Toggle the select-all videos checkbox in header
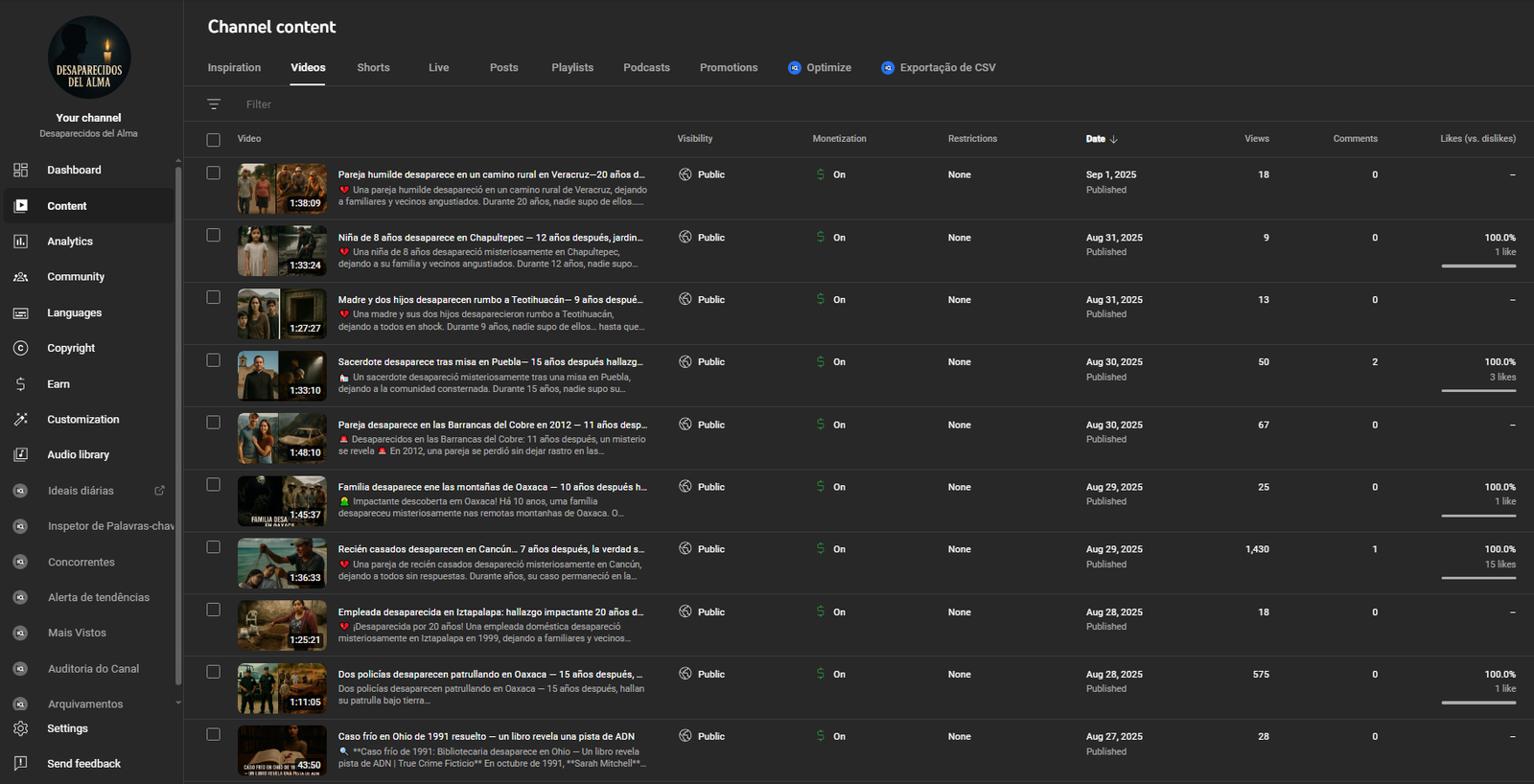 click(213, 140)
